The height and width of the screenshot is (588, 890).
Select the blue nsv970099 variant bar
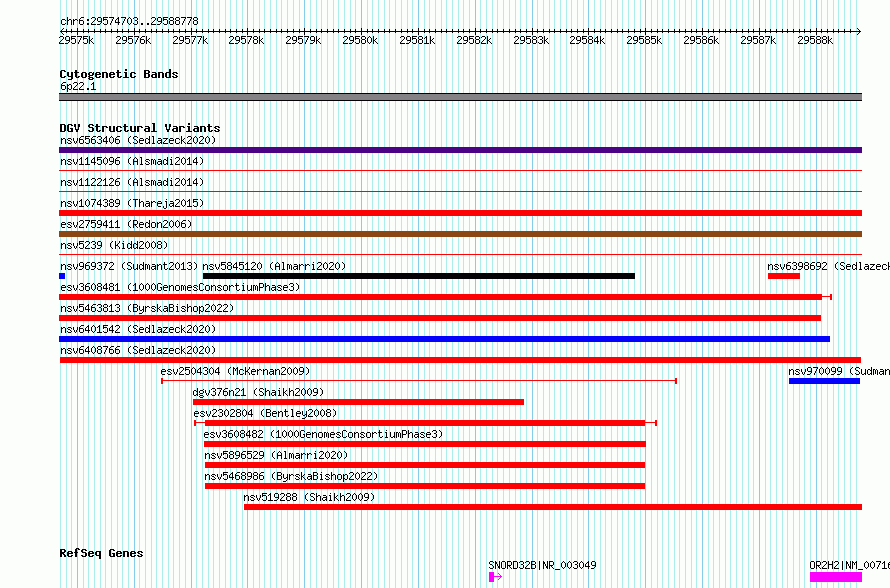coord(824,381)
